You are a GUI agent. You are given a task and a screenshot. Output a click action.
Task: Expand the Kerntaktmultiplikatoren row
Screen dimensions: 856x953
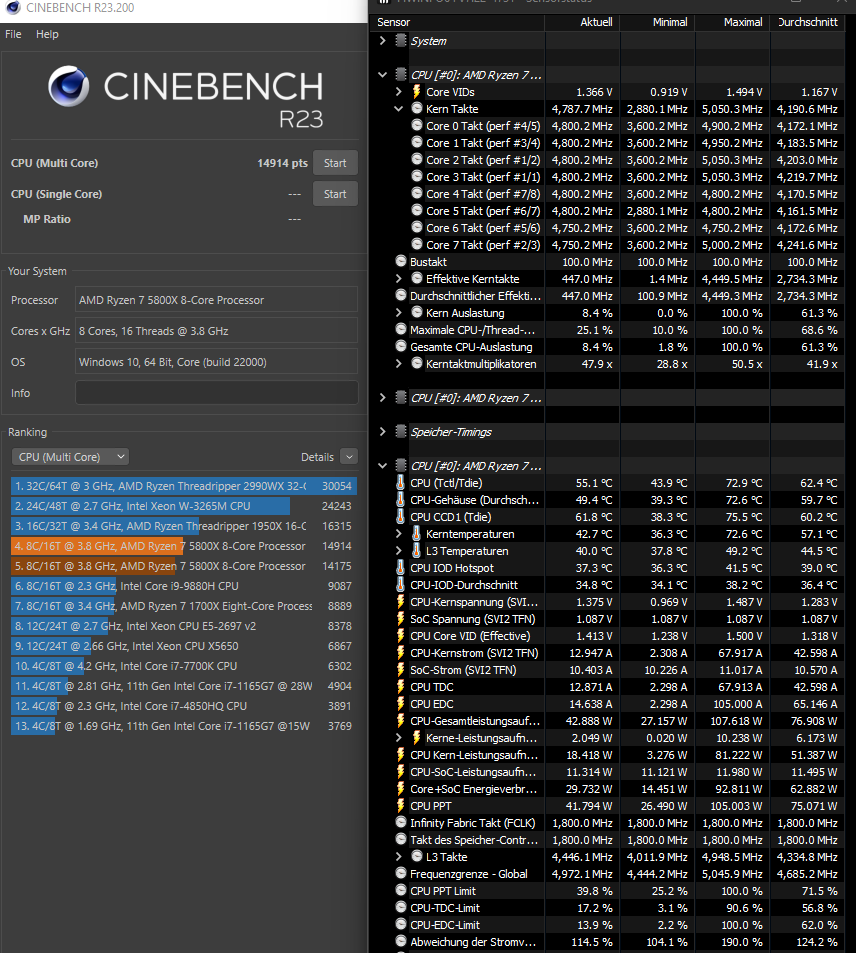point(399,363)
